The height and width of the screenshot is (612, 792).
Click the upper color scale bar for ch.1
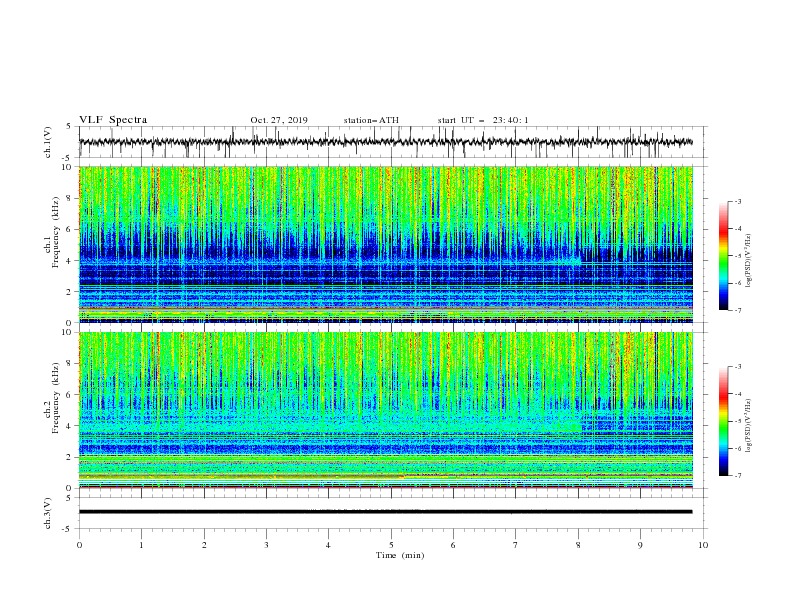[x=723, y=256]
